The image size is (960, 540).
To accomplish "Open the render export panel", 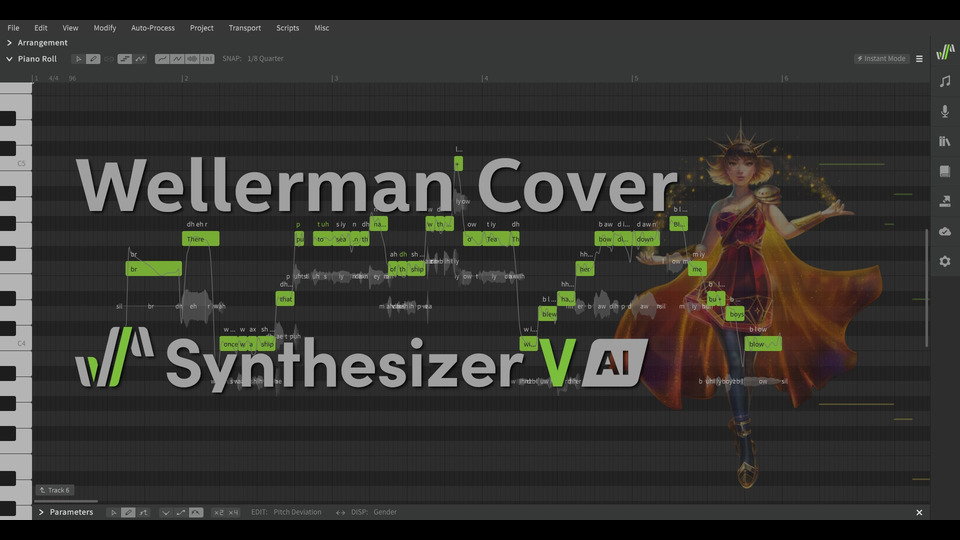I will click(x=945, y=201).
